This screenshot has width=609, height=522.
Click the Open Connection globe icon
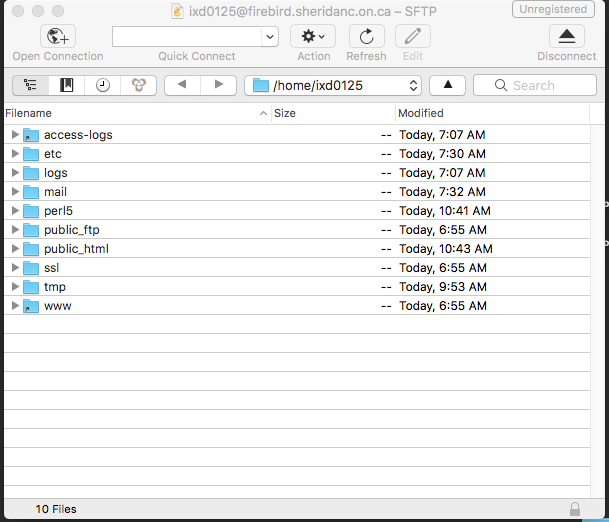[58, 37]
